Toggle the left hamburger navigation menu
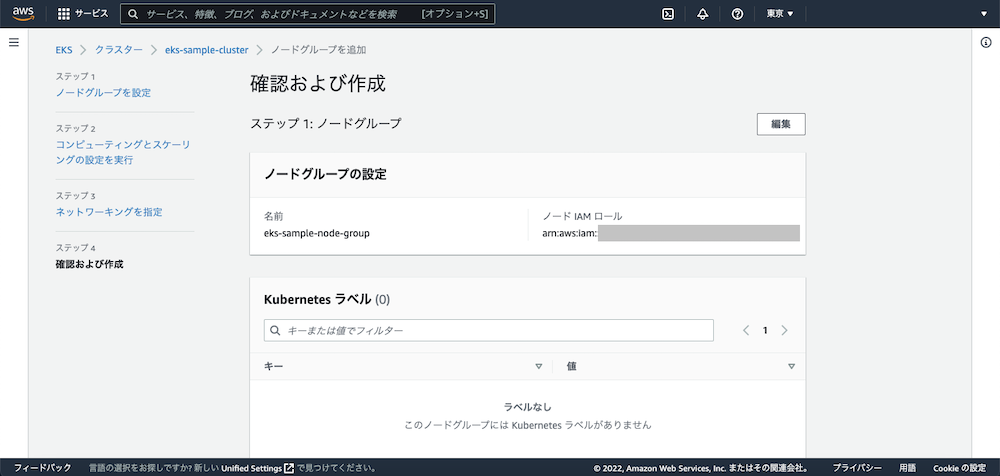The height and width of the screenshot is (476, 1000). [x=14, y=42]
